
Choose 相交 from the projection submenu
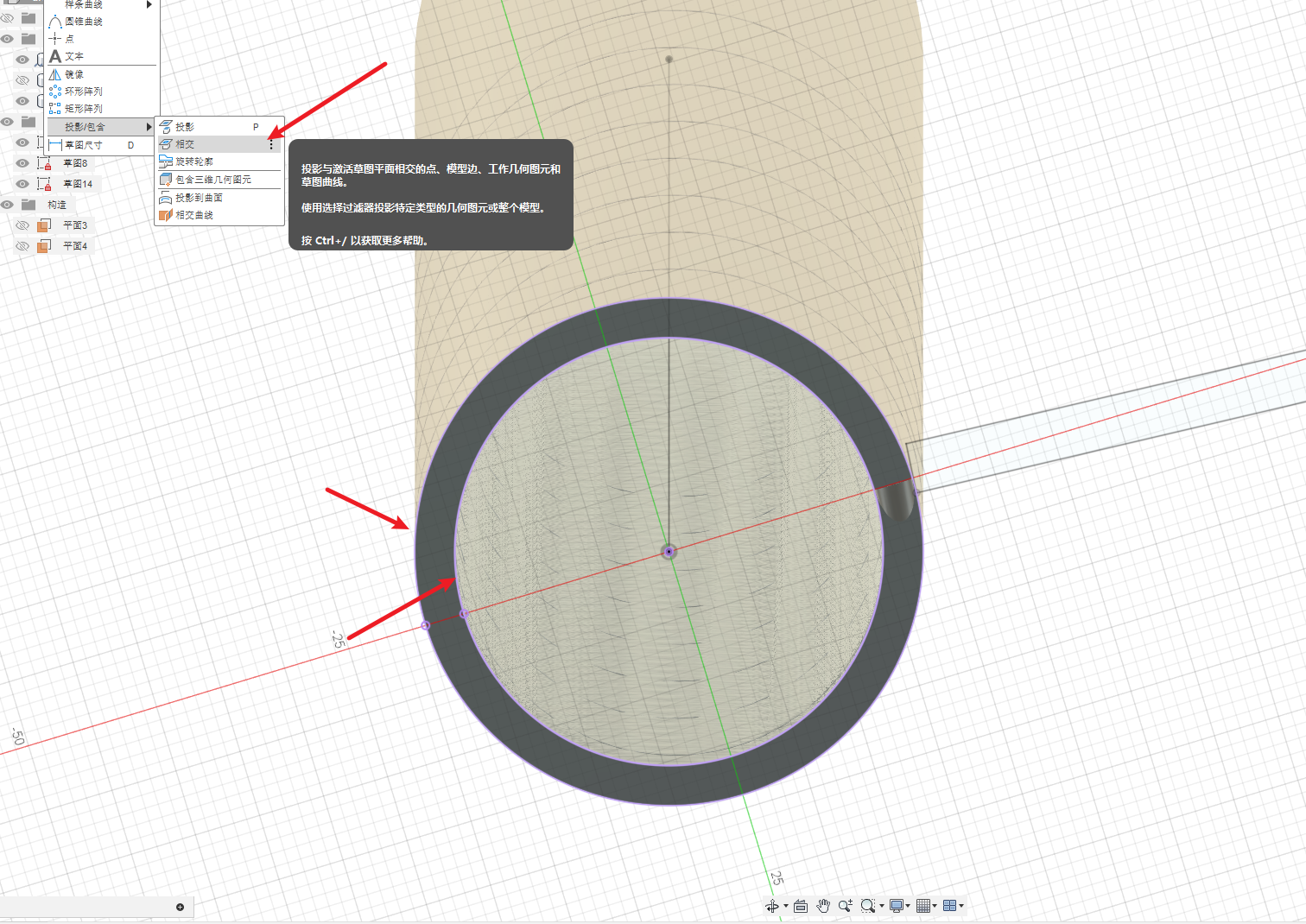tap(186, 144)
